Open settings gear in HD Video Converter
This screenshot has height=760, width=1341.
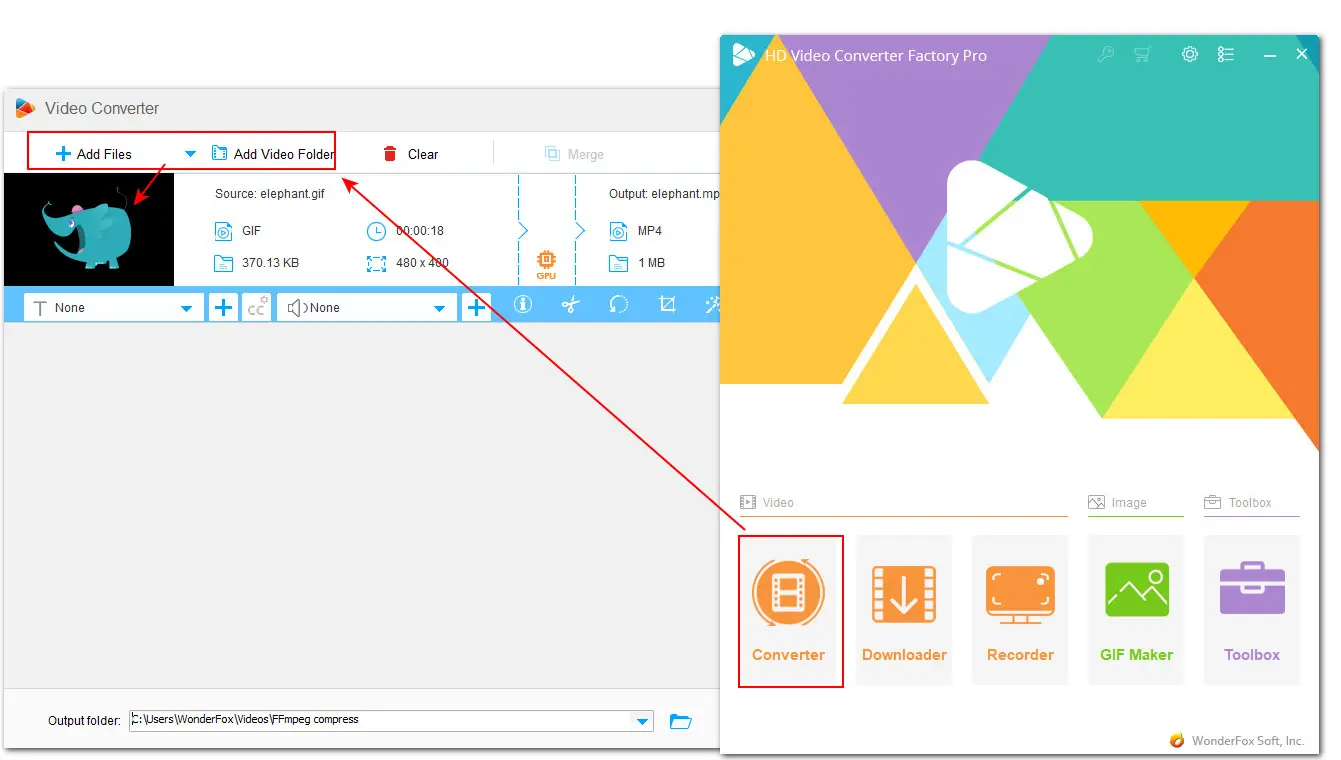[x=1190, y=55]
